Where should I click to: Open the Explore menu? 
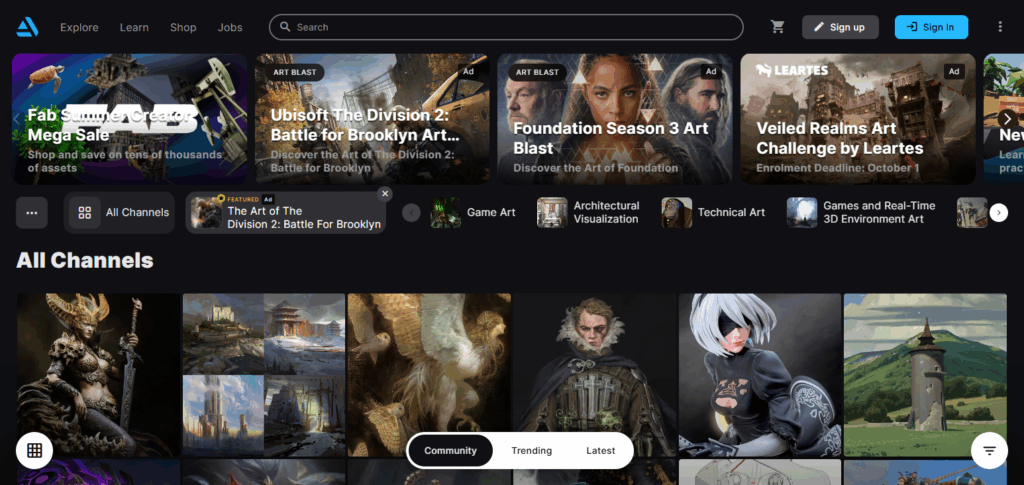pyautogui.click(x=79, y=27)
